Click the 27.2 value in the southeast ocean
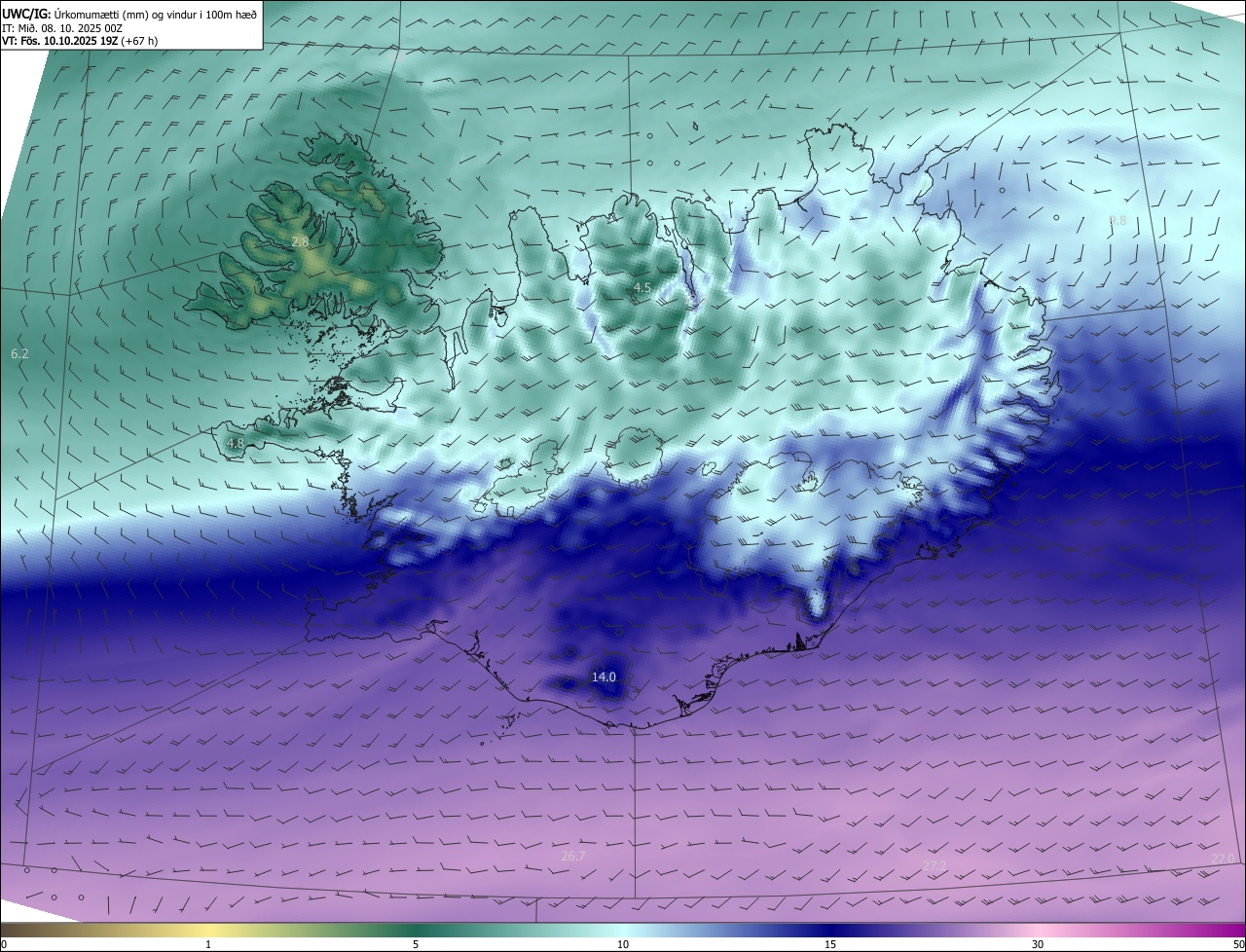The height and width of the screenshot is (952, 1246). (934, 865)
